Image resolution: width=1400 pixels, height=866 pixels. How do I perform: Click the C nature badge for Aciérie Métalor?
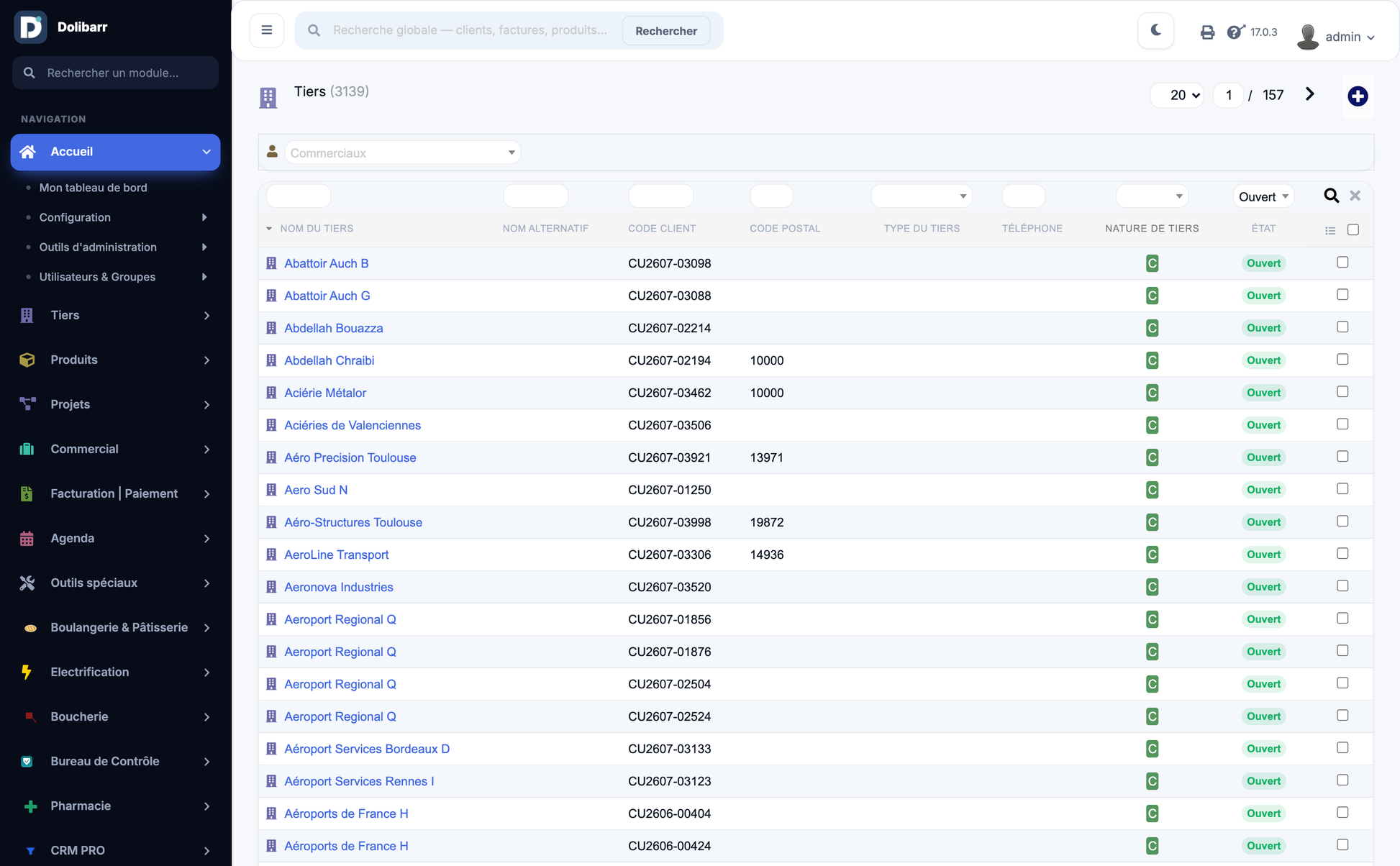(x=1152, y=393)
